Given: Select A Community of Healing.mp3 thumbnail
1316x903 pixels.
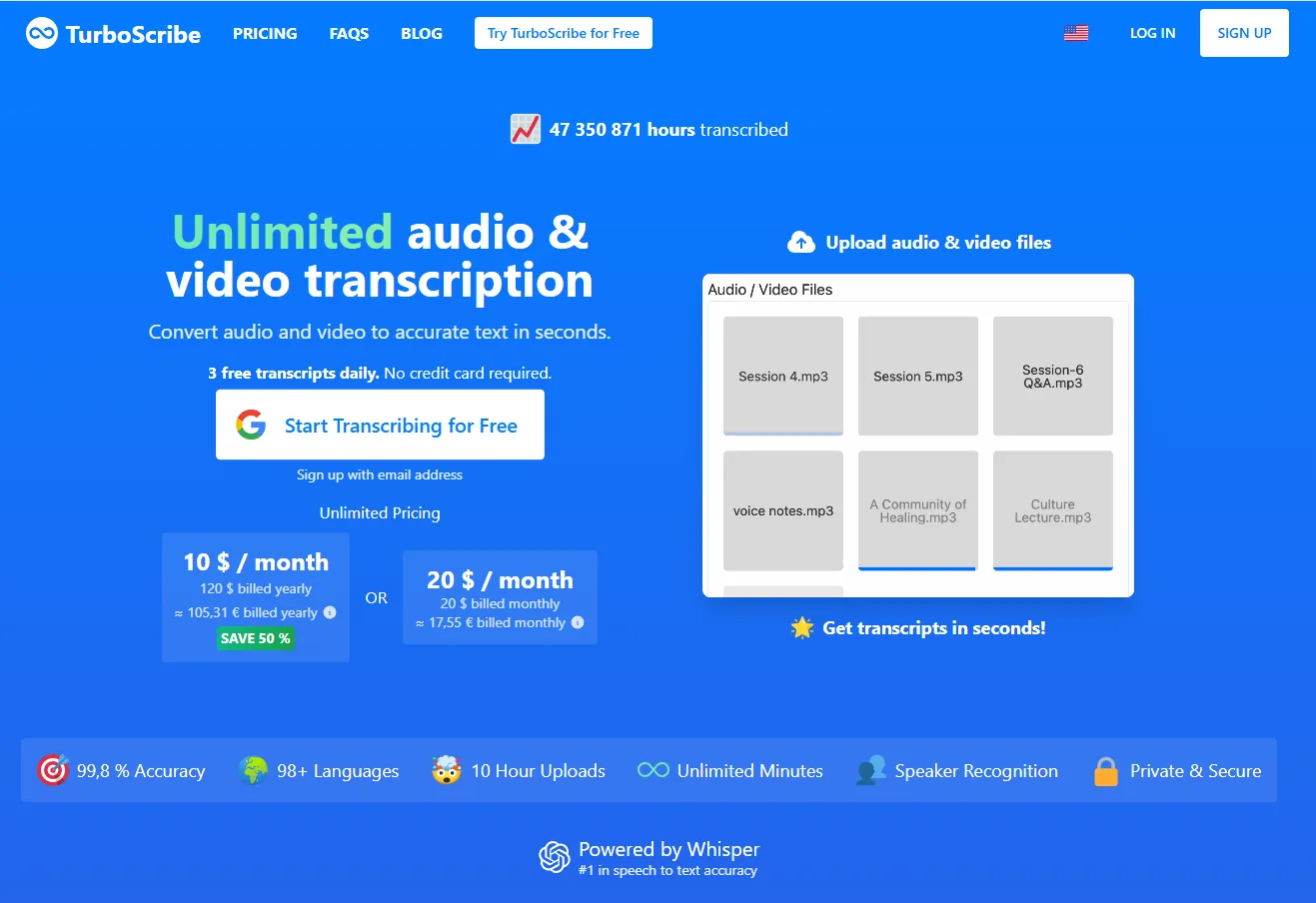Looking at the screenshot, I should click(918, 510).
